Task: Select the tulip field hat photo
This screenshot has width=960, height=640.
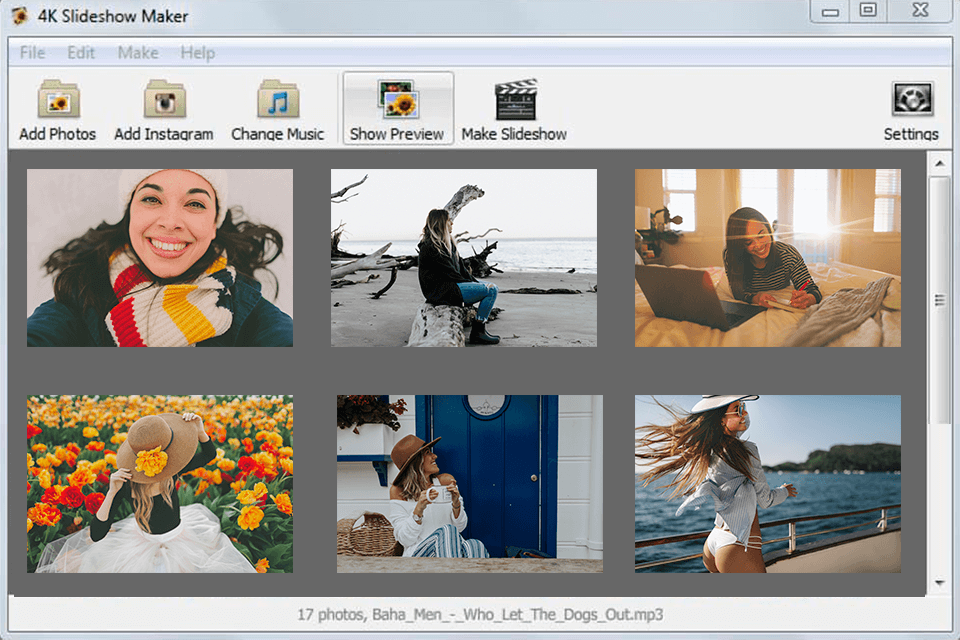Action: tap(160, 481)
